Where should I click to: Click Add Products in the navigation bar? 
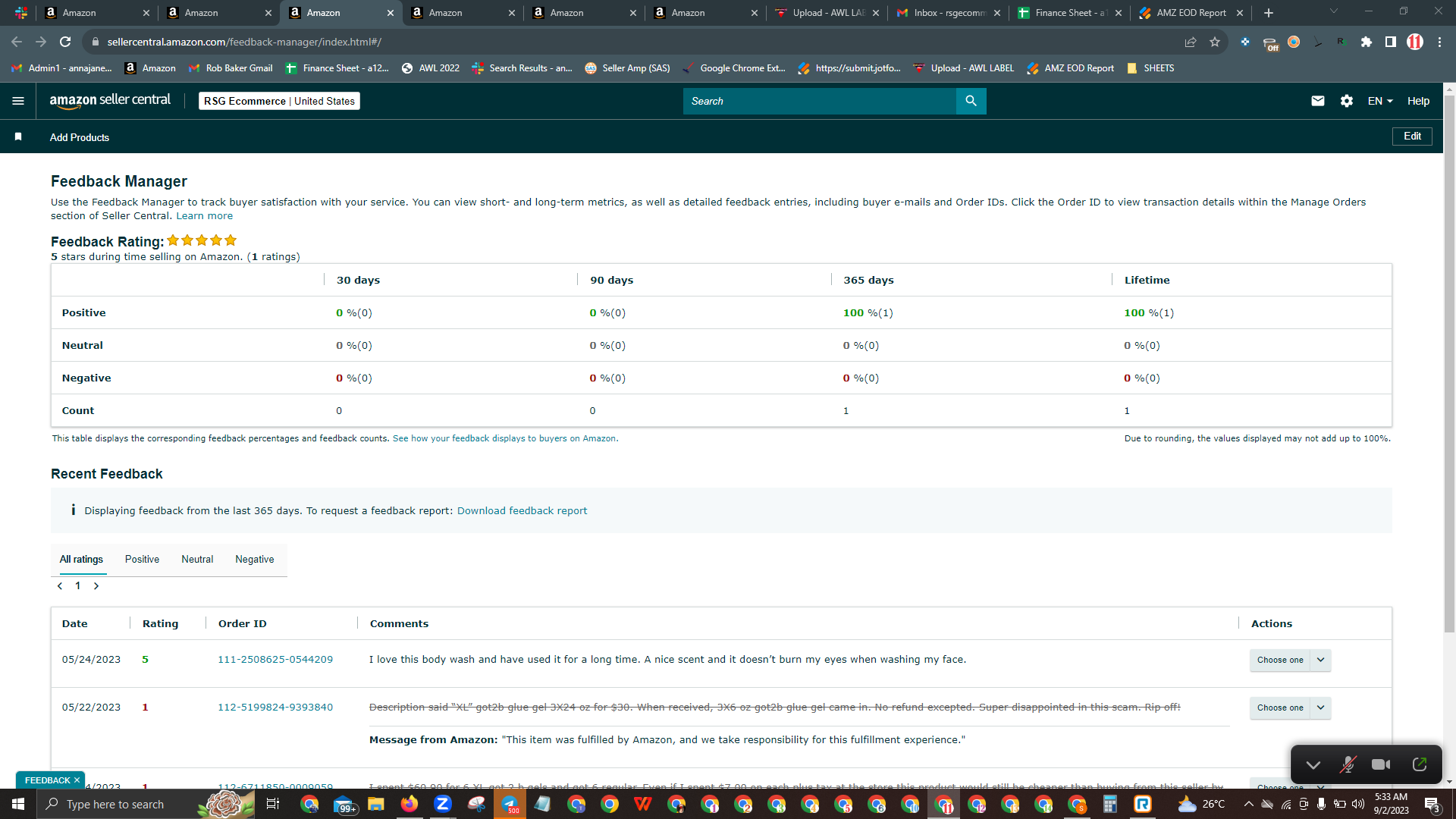click(x=80, y=137)
